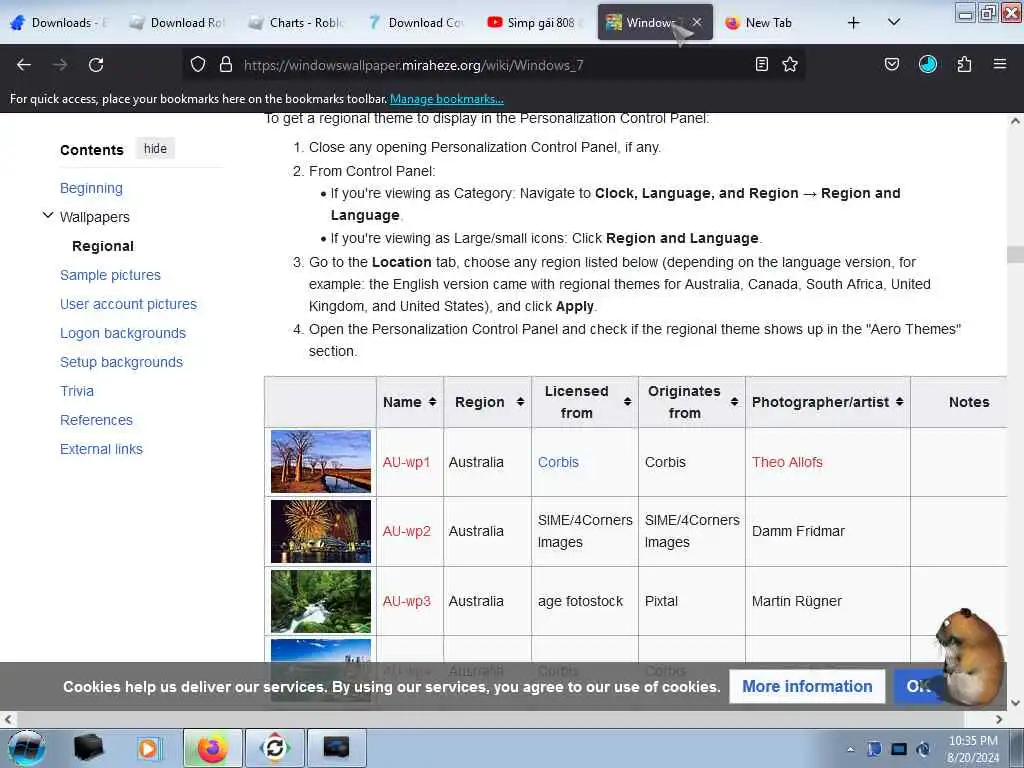Click the horizontal scrollbar right arrow
1024x768 pixels.
click(999, 720)
